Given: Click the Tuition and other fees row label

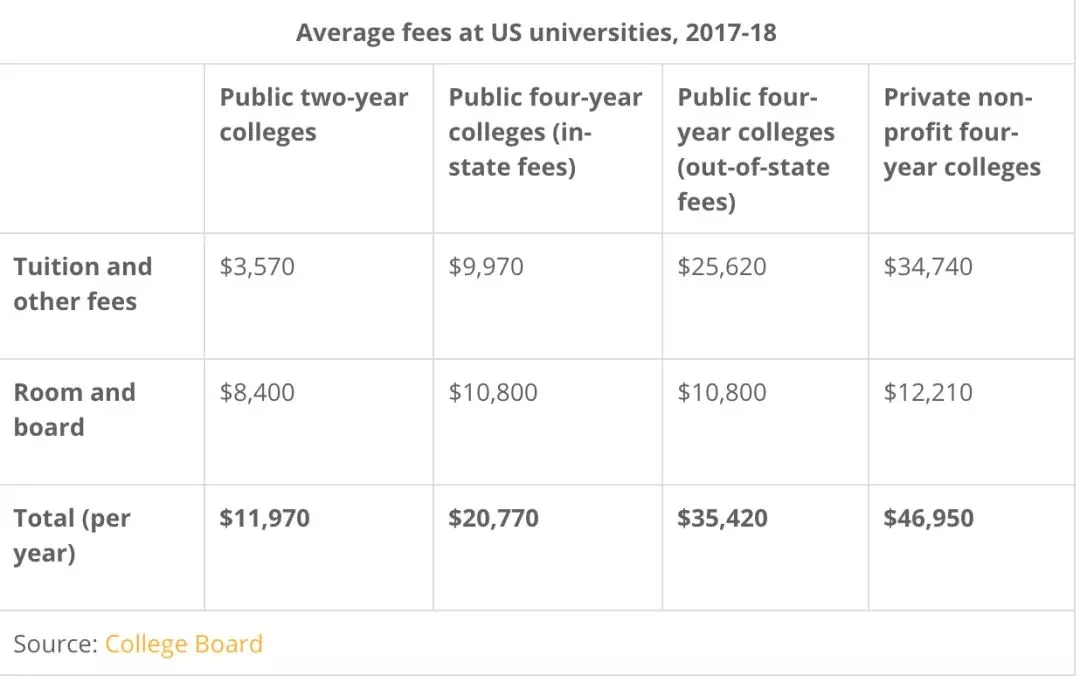Looking at the screenshot, I should click(83, 284).
